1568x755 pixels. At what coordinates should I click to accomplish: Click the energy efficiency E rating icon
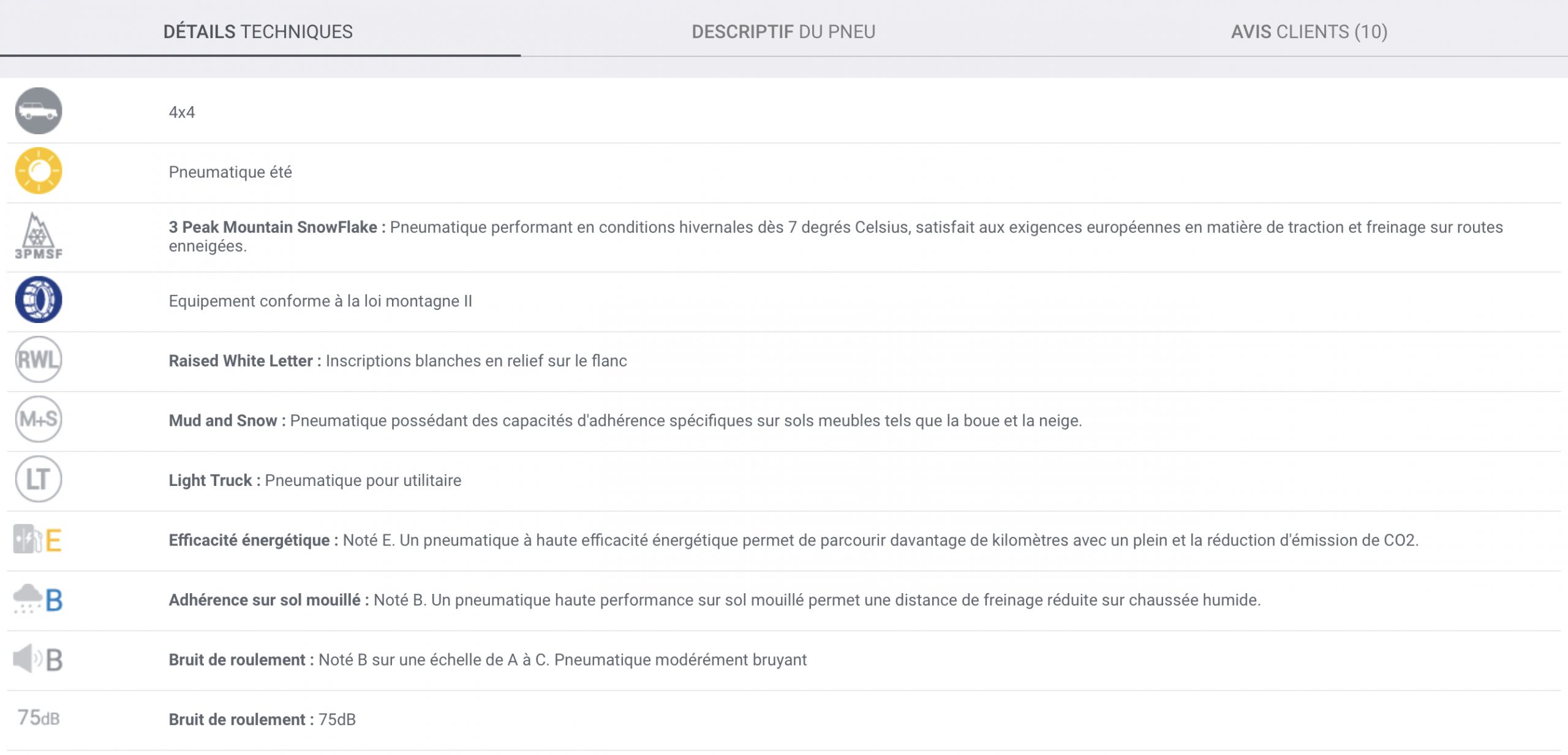click(x=38, y=539)
